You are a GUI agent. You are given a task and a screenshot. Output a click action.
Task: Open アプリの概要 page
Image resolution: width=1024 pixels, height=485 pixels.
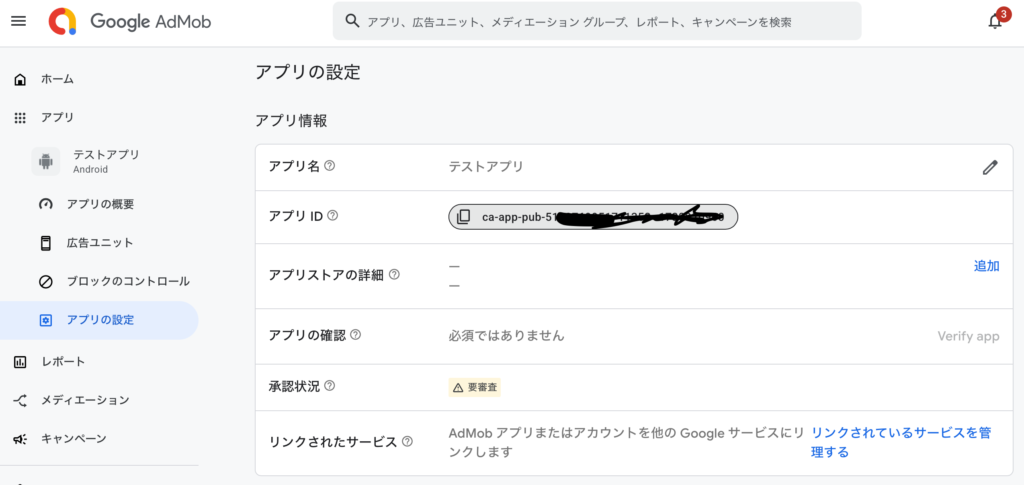click(x=100, y=204)
